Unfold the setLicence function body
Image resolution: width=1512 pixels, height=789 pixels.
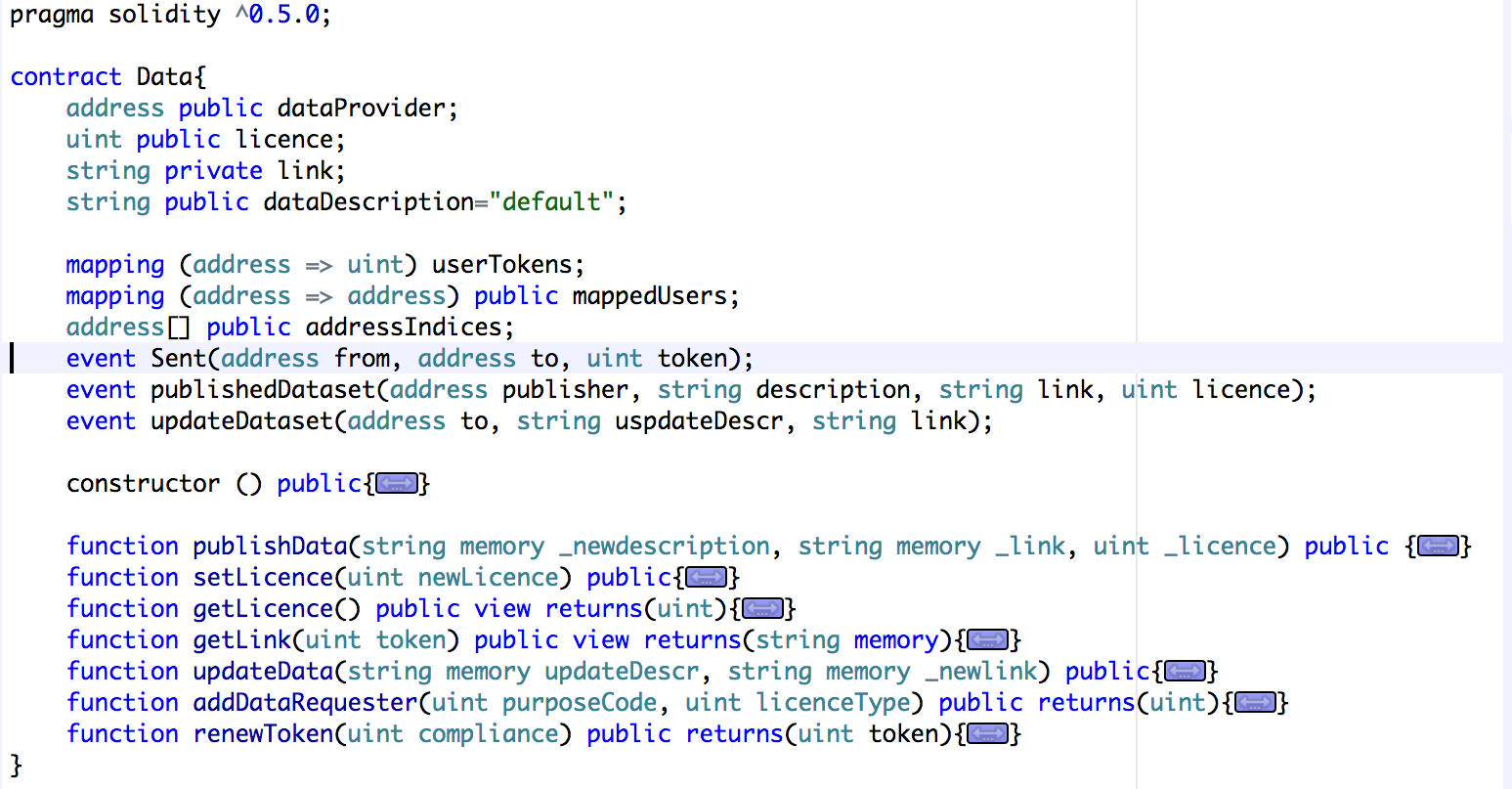pyautogui.click(x=707, y=578)
